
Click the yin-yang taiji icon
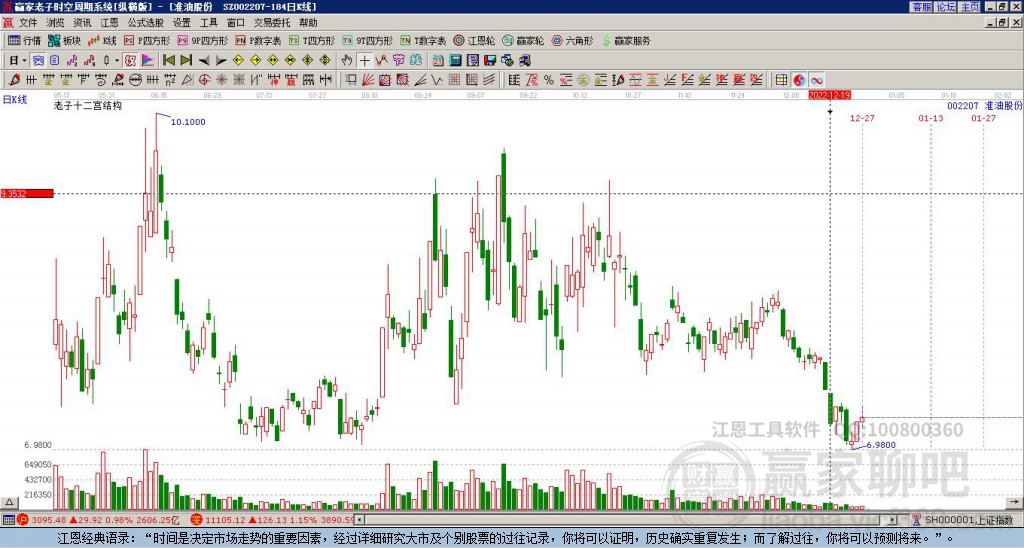point(799,80)
